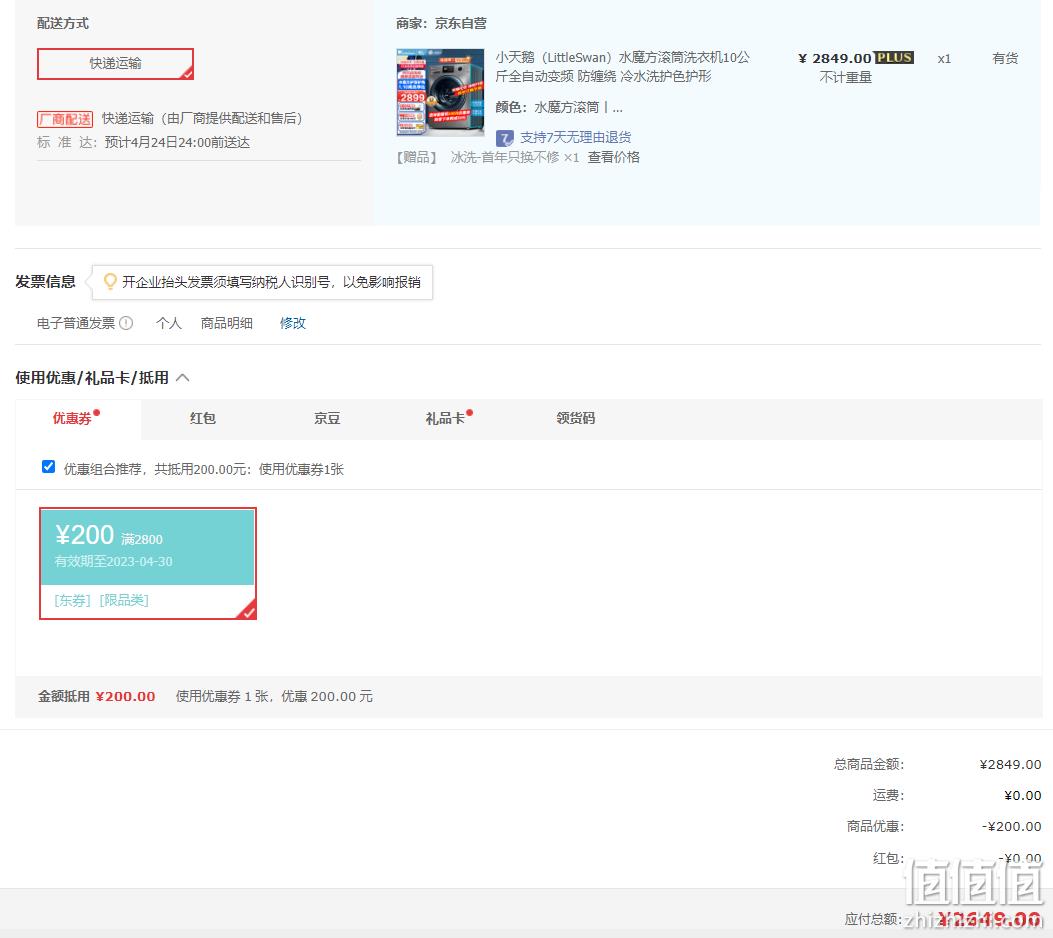Click the 7-day return shield icon

click(504, 138)
